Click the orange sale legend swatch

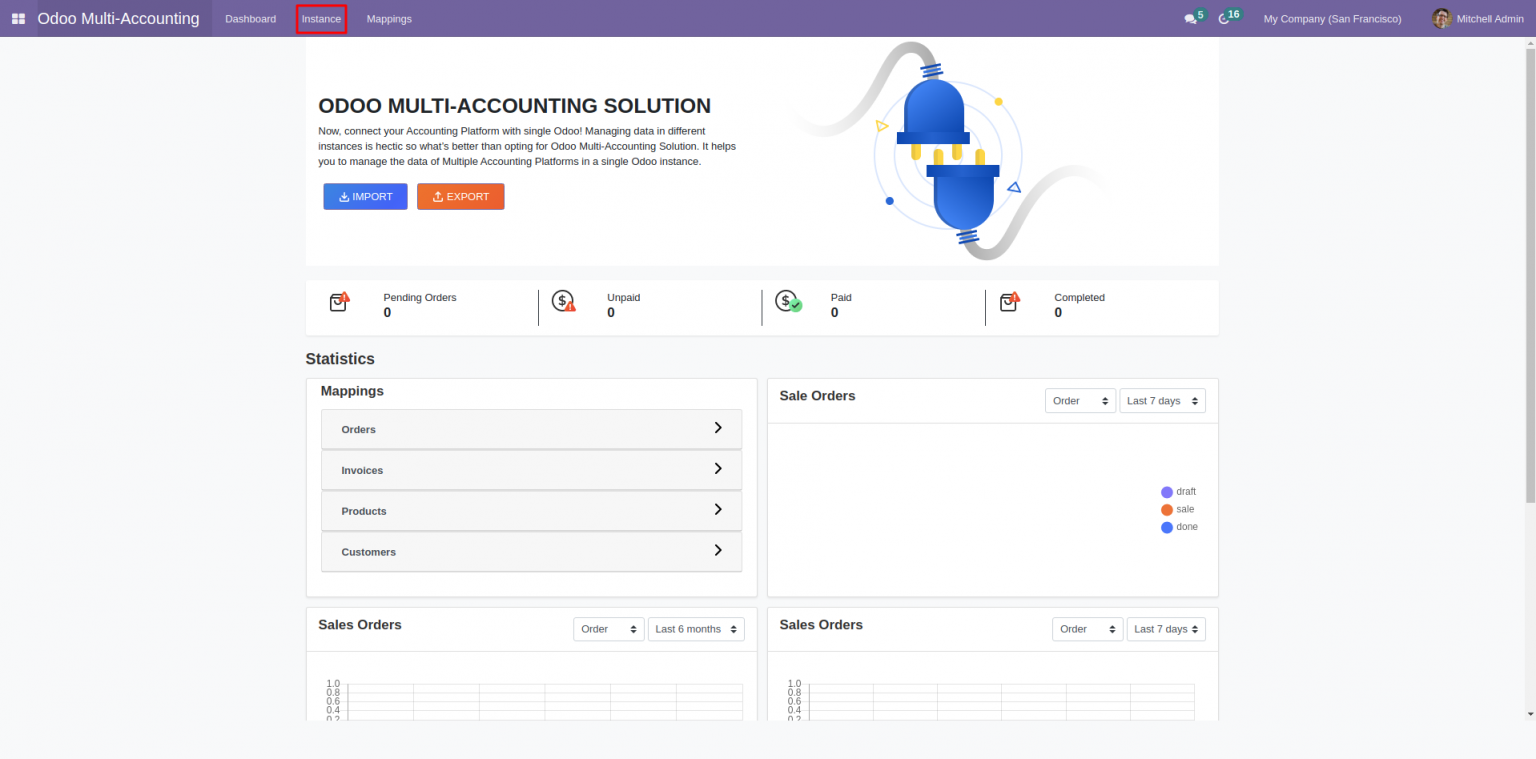[1166, 510]
